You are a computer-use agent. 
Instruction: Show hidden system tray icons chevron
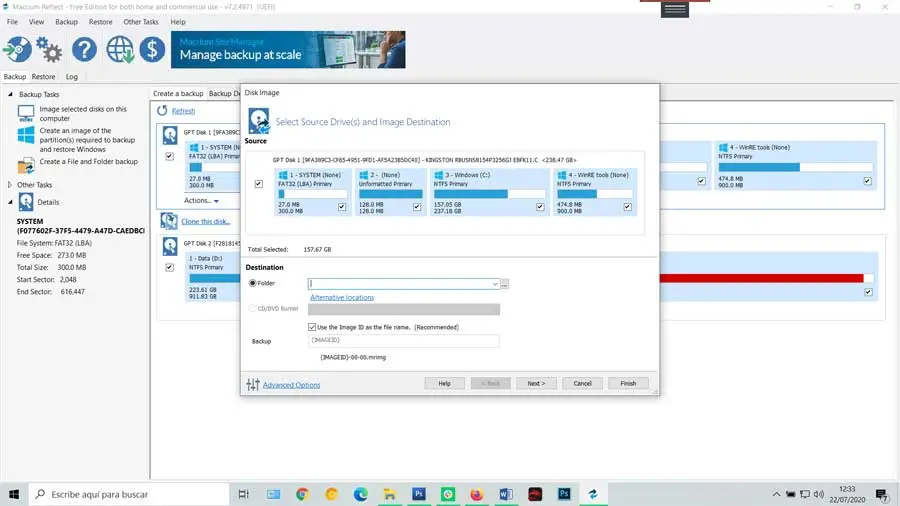click(x=776, y=494)
